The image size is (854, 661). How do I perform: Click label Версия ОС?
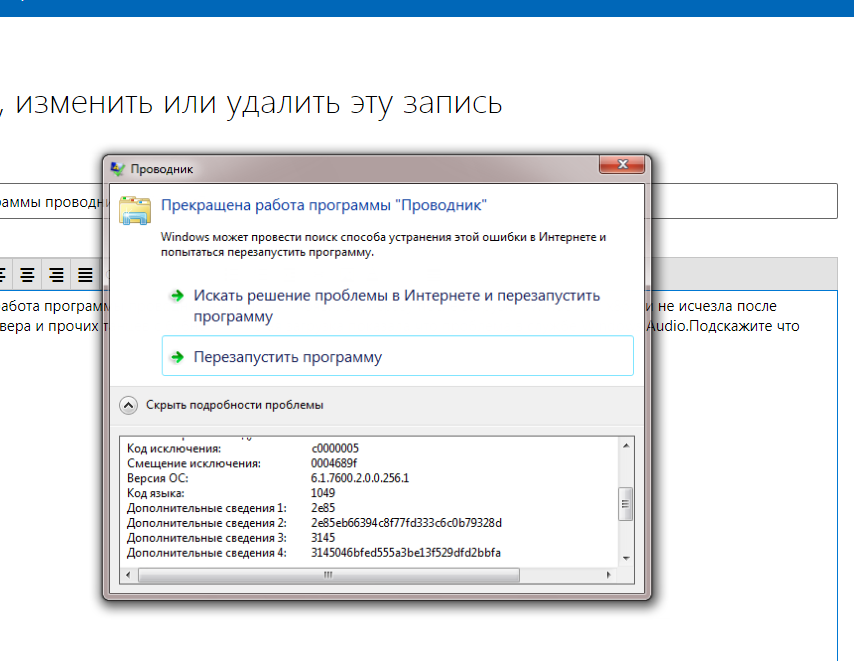point(157,478)
